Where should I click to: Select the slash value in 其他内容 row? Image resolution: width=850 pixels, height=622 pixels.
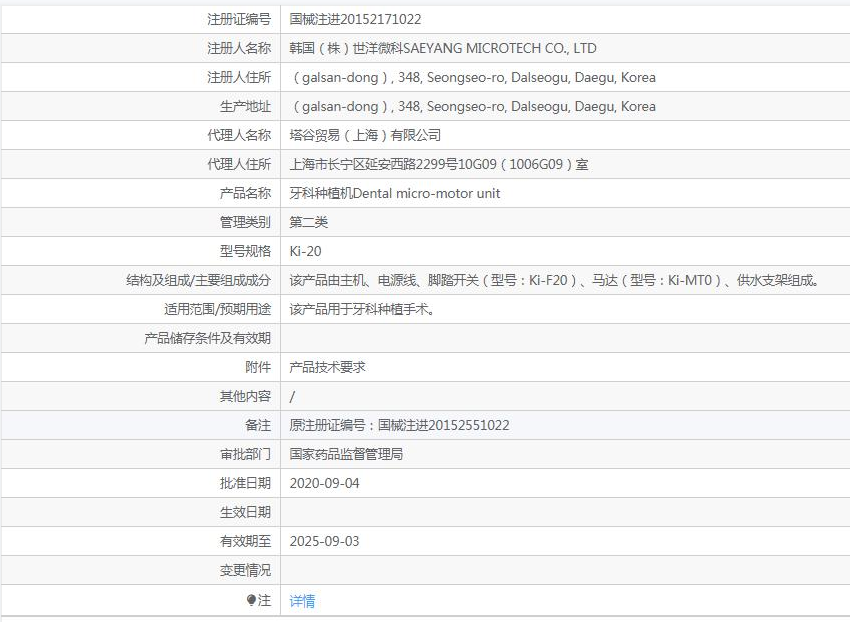(292, 397)
